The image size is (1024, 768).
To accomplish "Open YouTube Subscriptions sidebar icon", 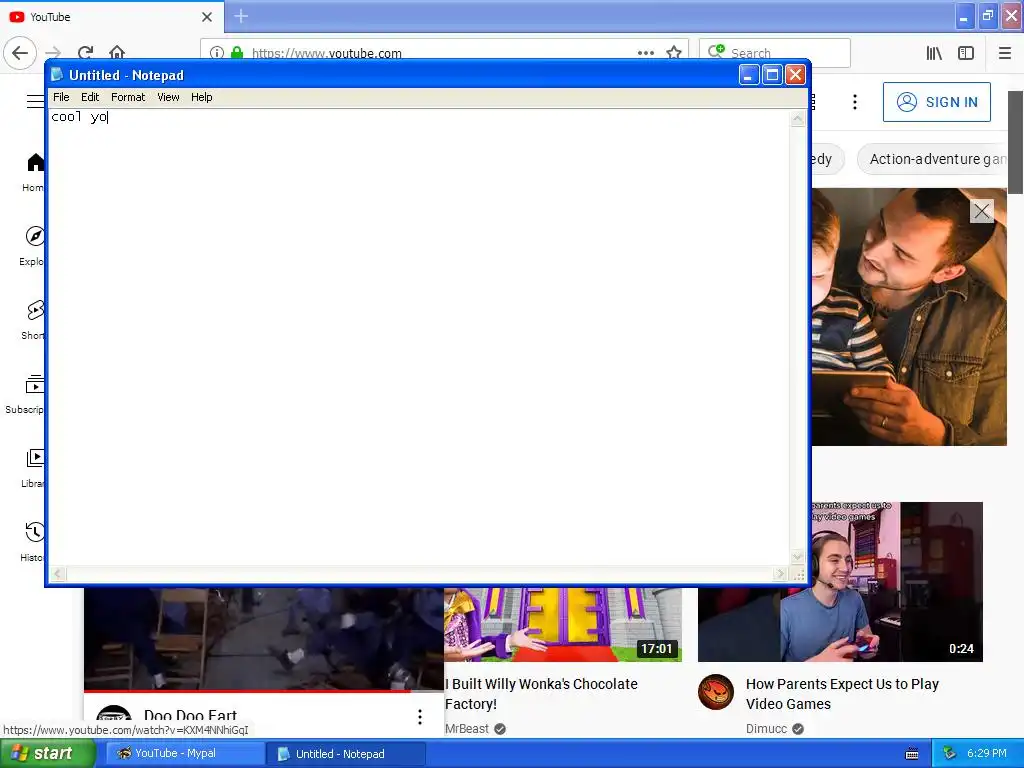I will point(26,394).
